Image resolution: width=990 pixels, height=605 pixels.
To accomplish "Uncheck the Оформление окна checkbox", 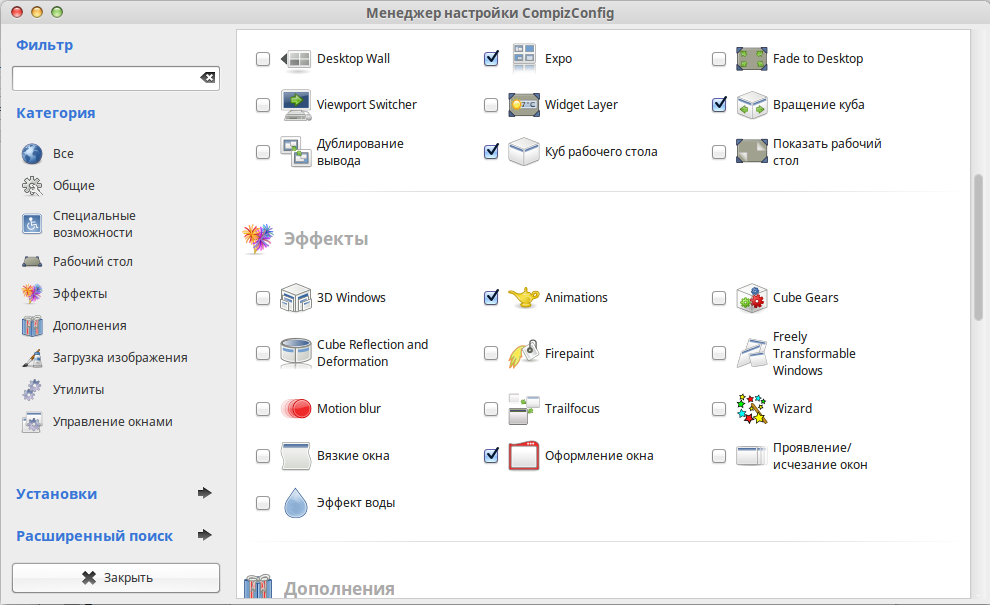I will 491,456.
